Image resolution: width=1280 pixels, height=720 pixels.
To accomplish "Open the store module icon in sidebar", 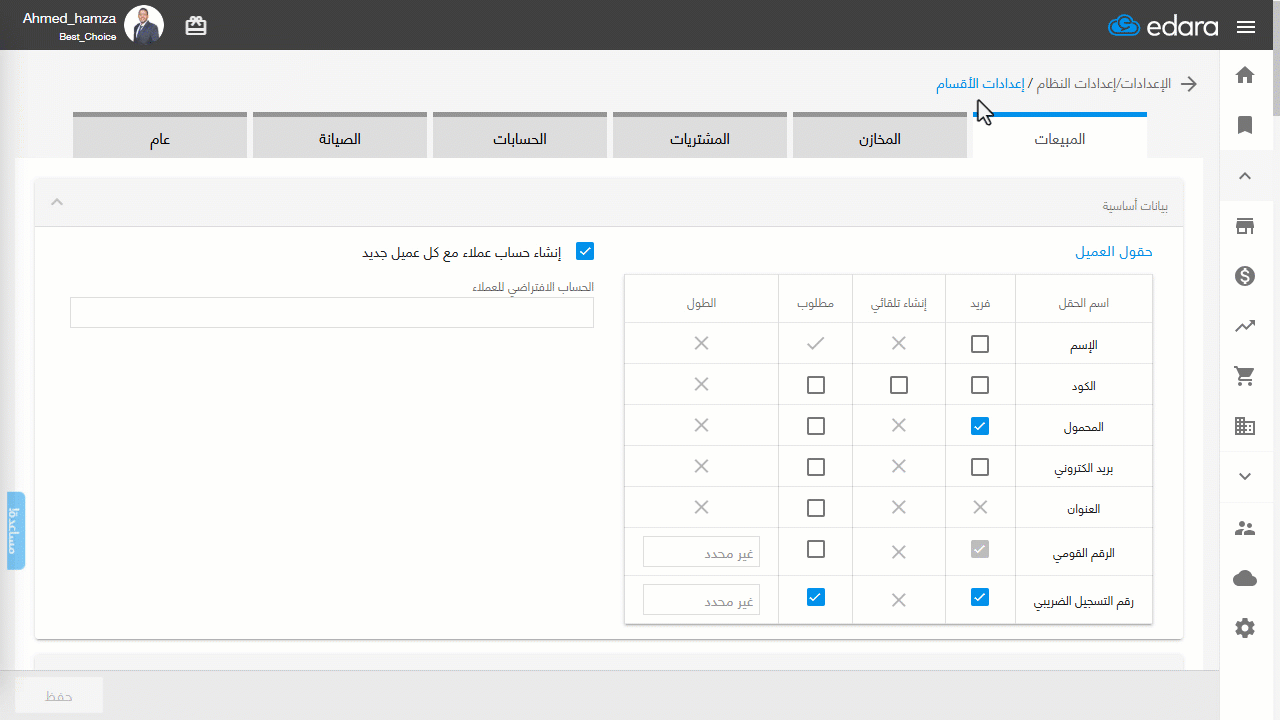I will point(1245,226).
